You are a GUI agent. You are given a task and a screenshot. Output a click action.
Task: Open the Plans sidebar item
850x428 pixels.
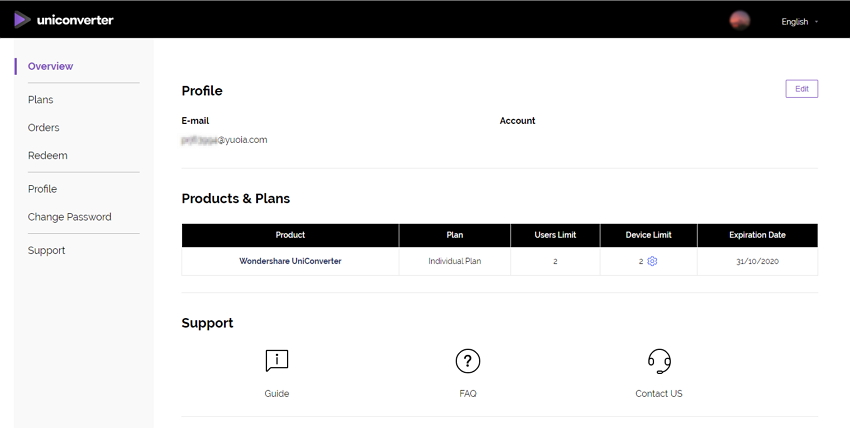pos(41,100)
